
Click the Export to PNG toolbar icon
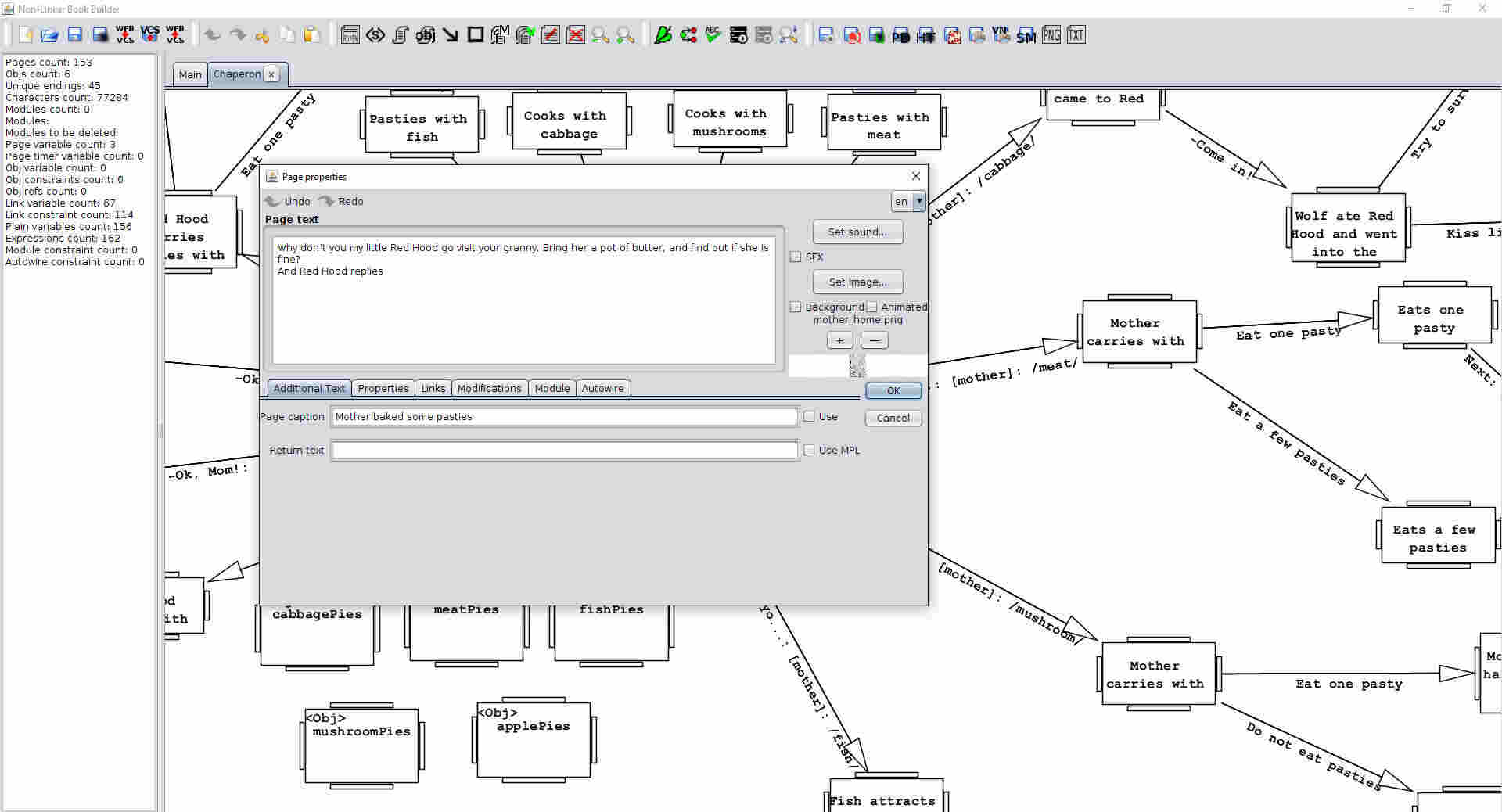coord(1051,34)
